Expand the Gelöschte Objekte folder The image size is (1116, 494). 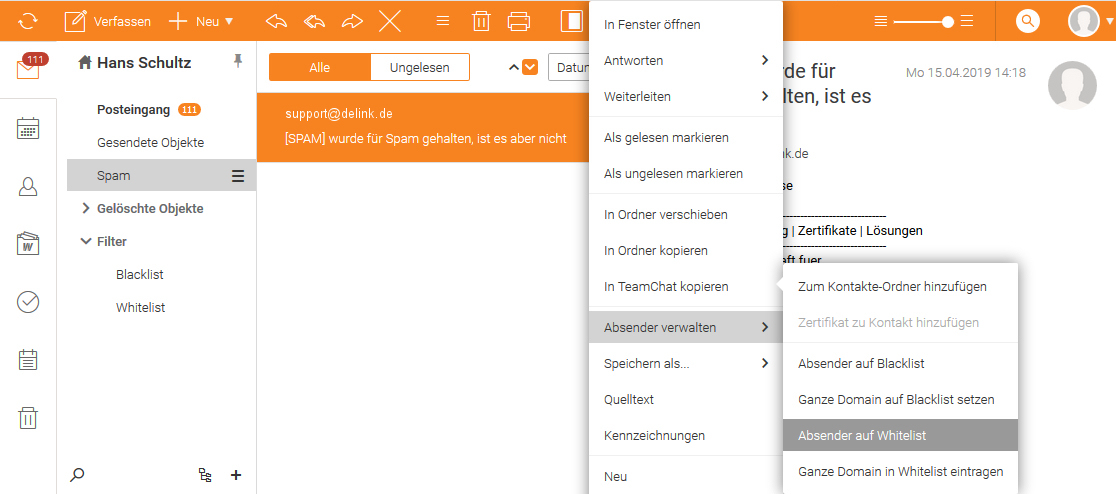(85, 209)
